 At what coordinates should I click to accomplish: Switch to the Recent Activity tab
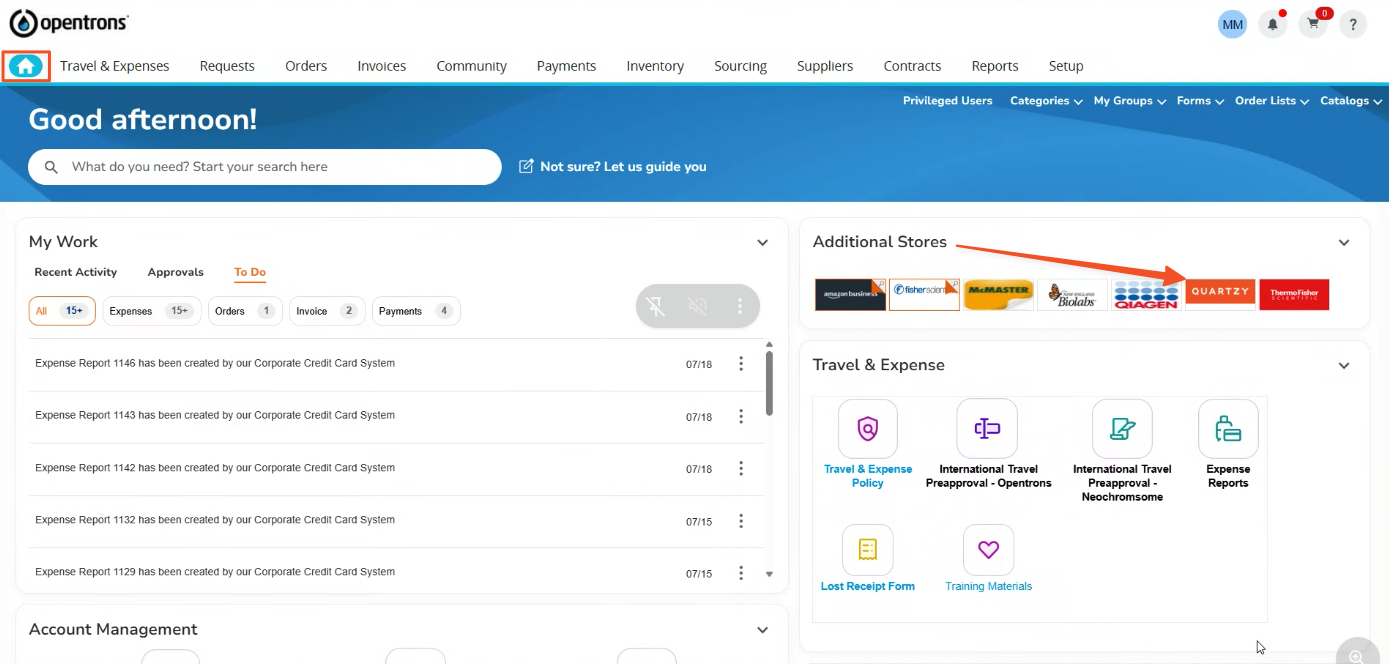coord(76,272)
